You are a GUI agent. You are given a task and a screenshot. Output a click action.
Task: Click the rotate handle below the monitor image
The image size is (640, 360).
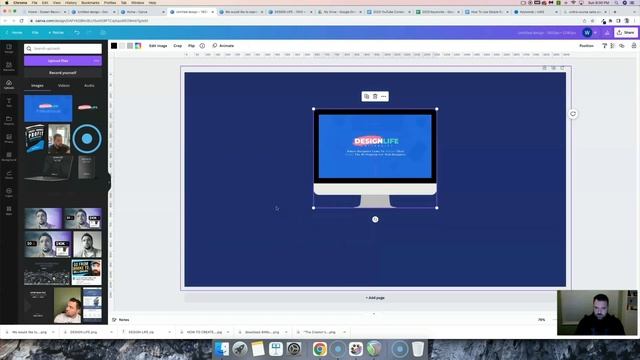click(x=375, y=219)
